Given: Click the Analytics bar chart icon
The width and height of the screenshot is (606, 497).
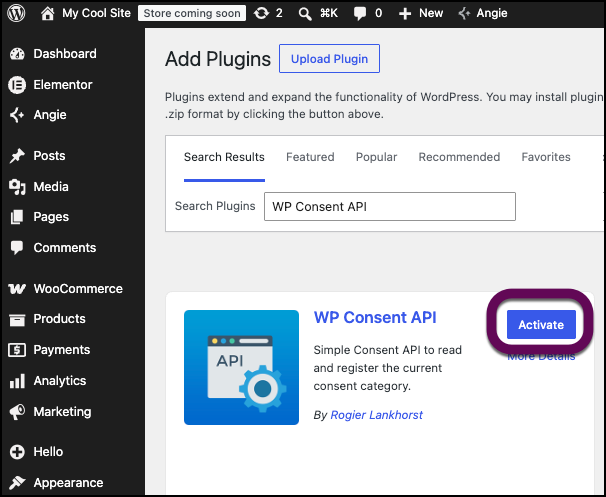Looking at the screenshot, I should pos(17,381).
